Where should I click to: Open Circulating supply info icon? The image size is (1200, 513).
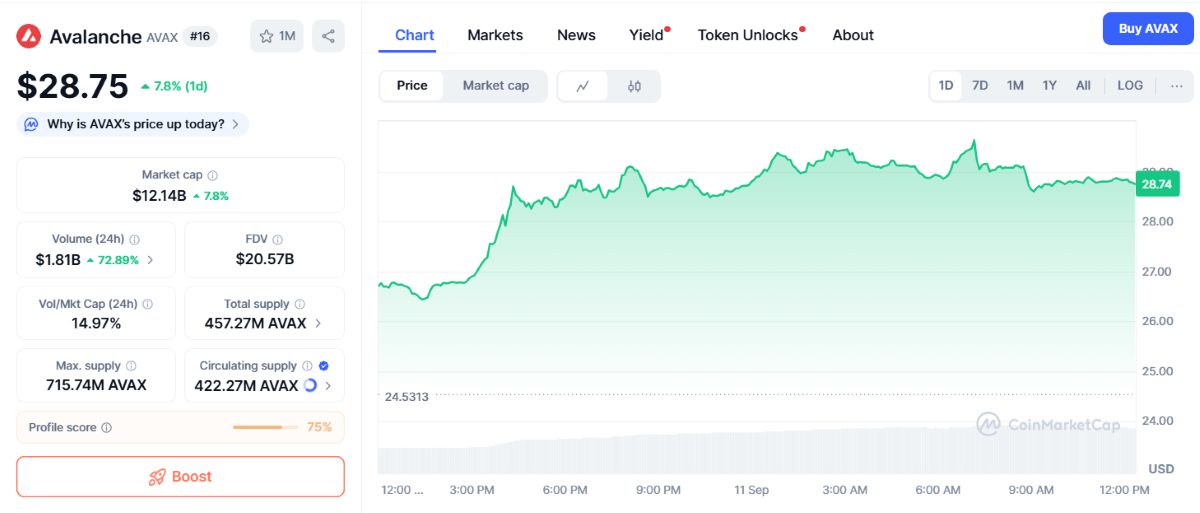click(x=307, y=366)
